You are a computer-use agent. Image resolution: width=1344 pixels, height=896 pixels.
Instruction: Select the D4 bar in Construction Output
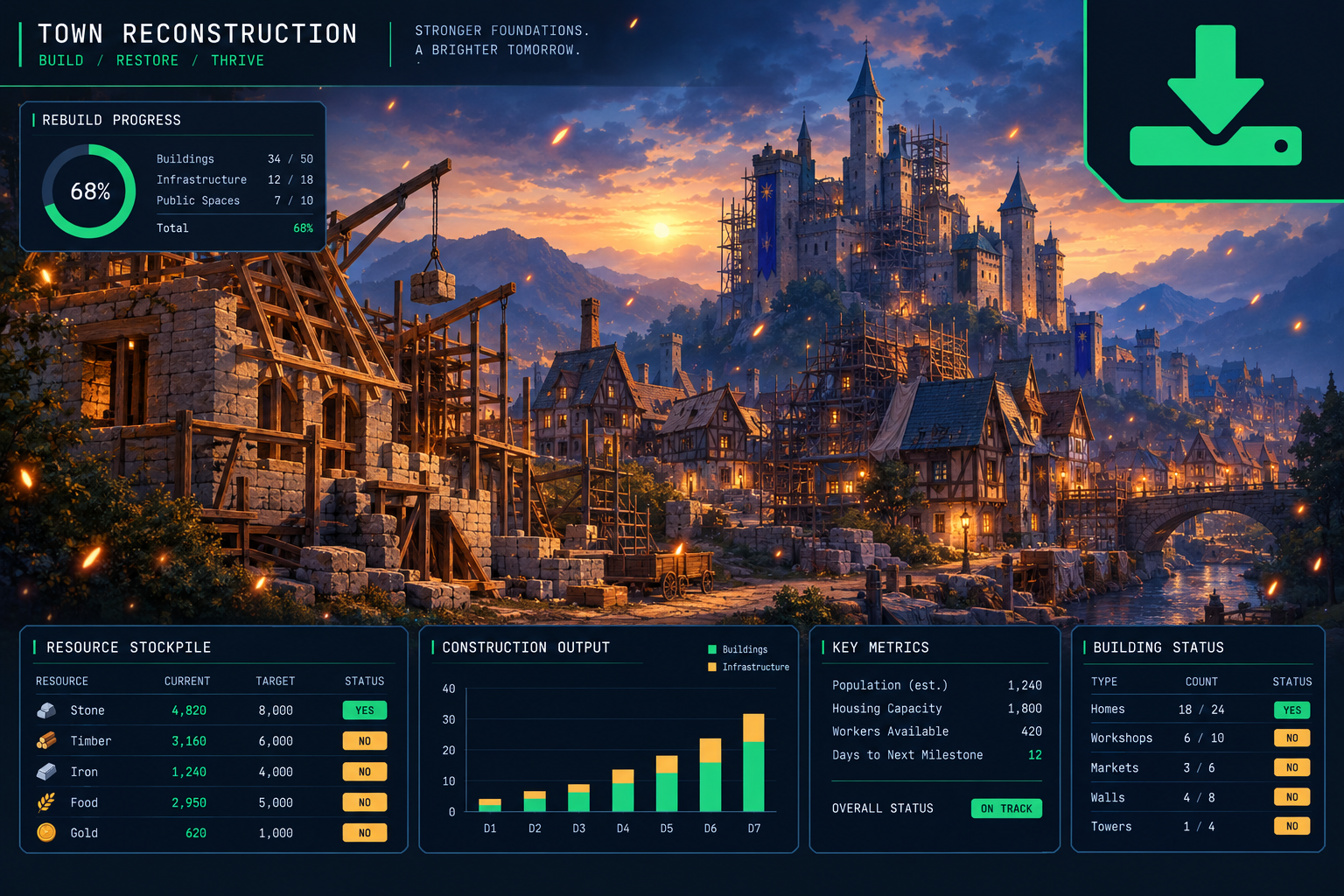(623, 791)
